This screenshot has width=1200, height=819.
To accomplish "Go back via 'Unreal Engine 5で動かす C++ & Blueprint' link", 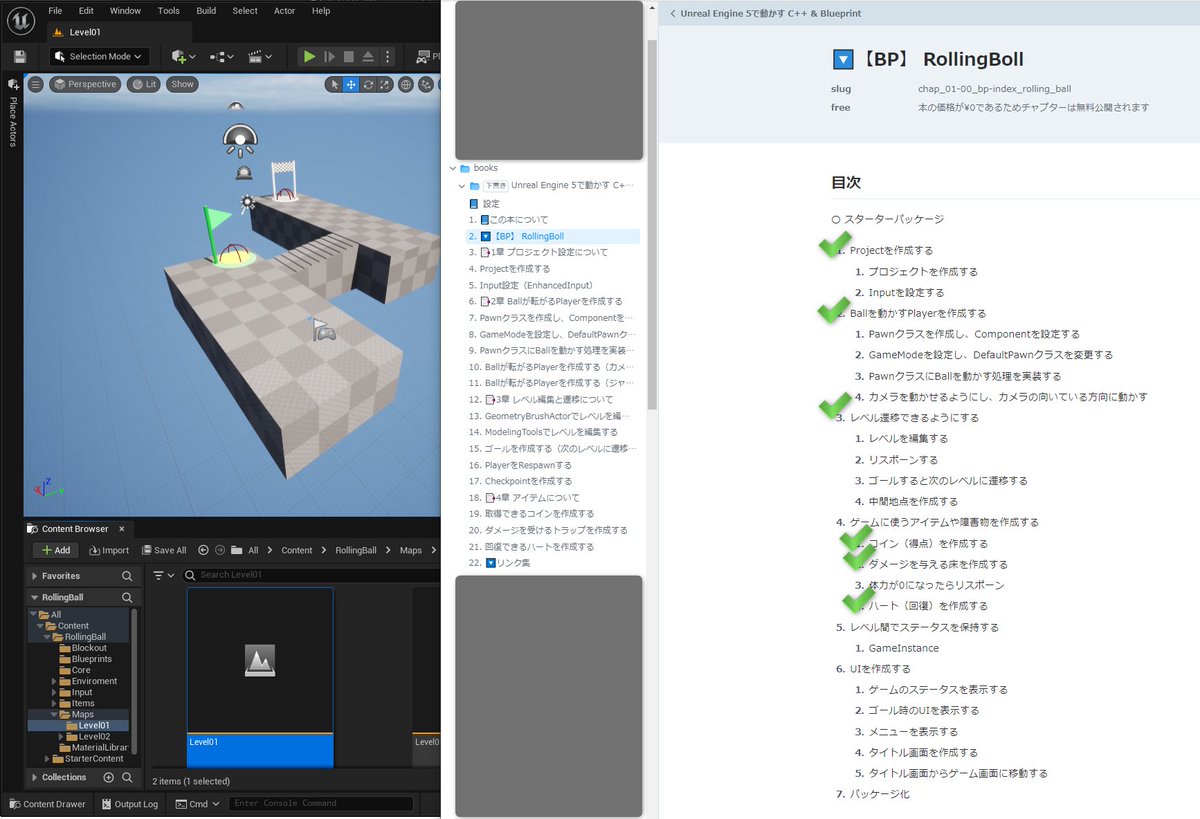I will pos(765,14).
